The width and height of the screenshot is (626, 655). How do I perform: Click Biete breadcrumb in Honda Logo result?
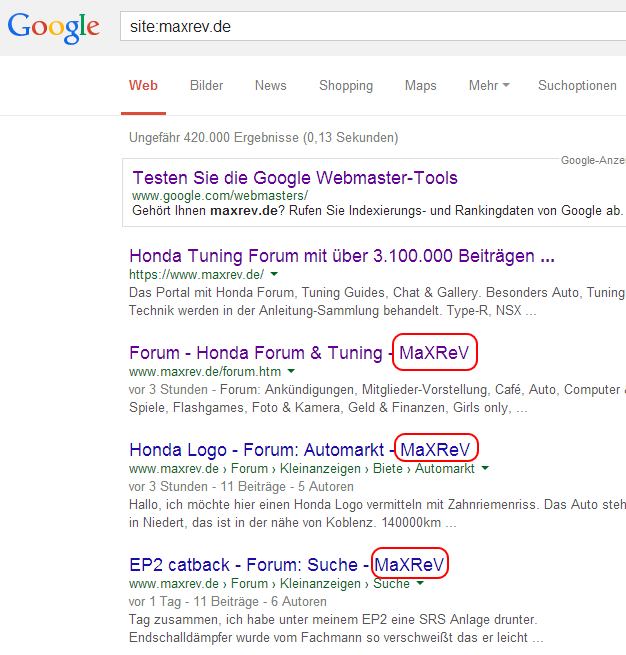(x=388, y=469)
